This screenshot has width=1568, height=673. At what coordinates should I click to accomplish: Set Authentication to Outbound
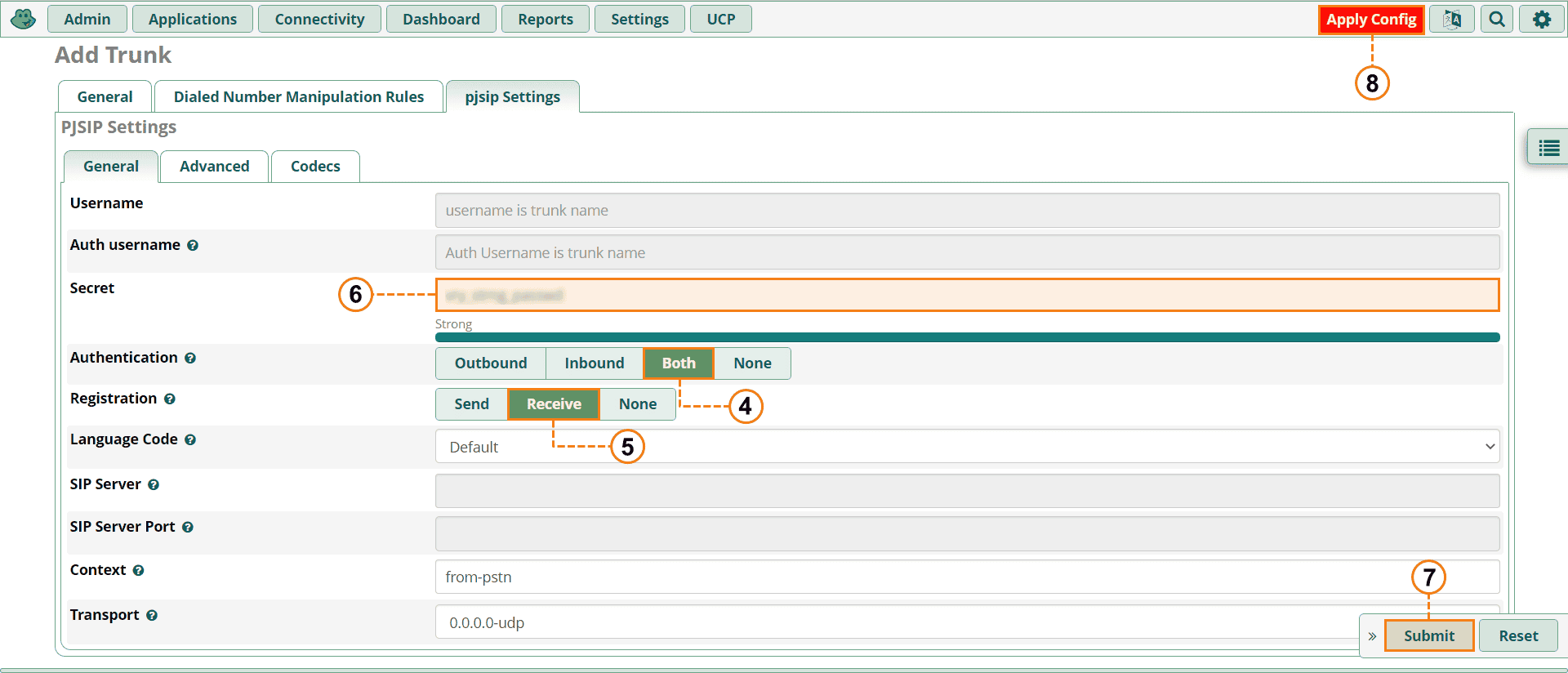pos(491,363)
